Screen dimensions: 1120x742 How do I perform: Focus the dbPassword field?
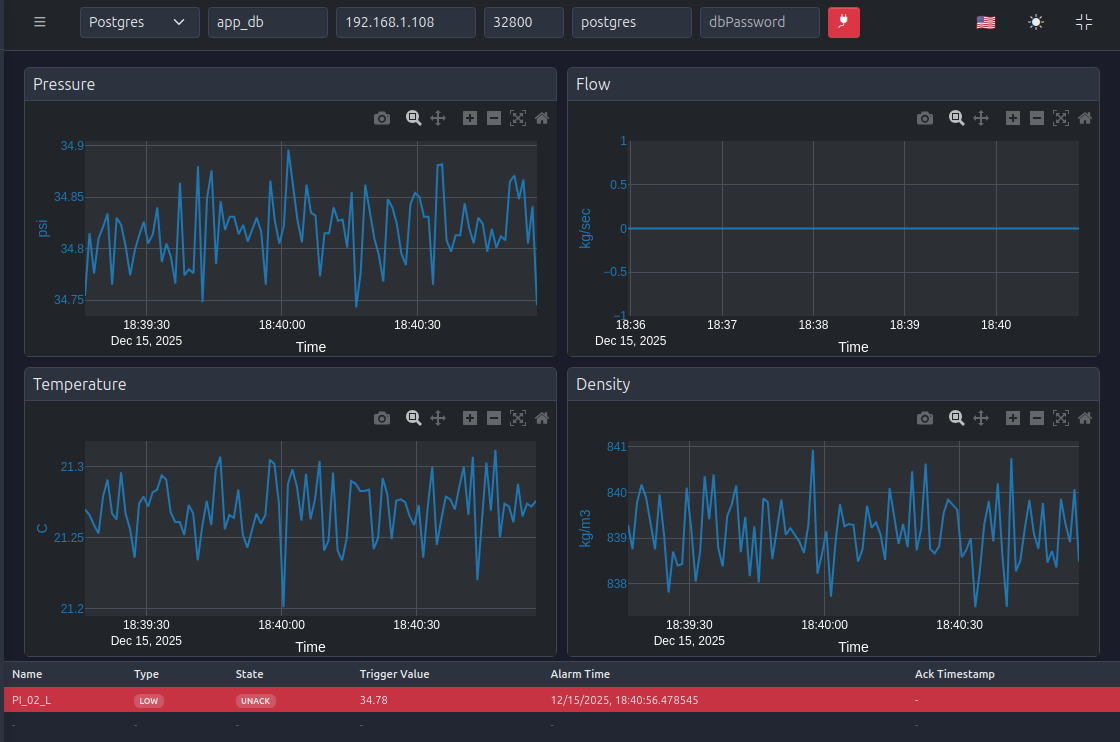tap(759, 22)
